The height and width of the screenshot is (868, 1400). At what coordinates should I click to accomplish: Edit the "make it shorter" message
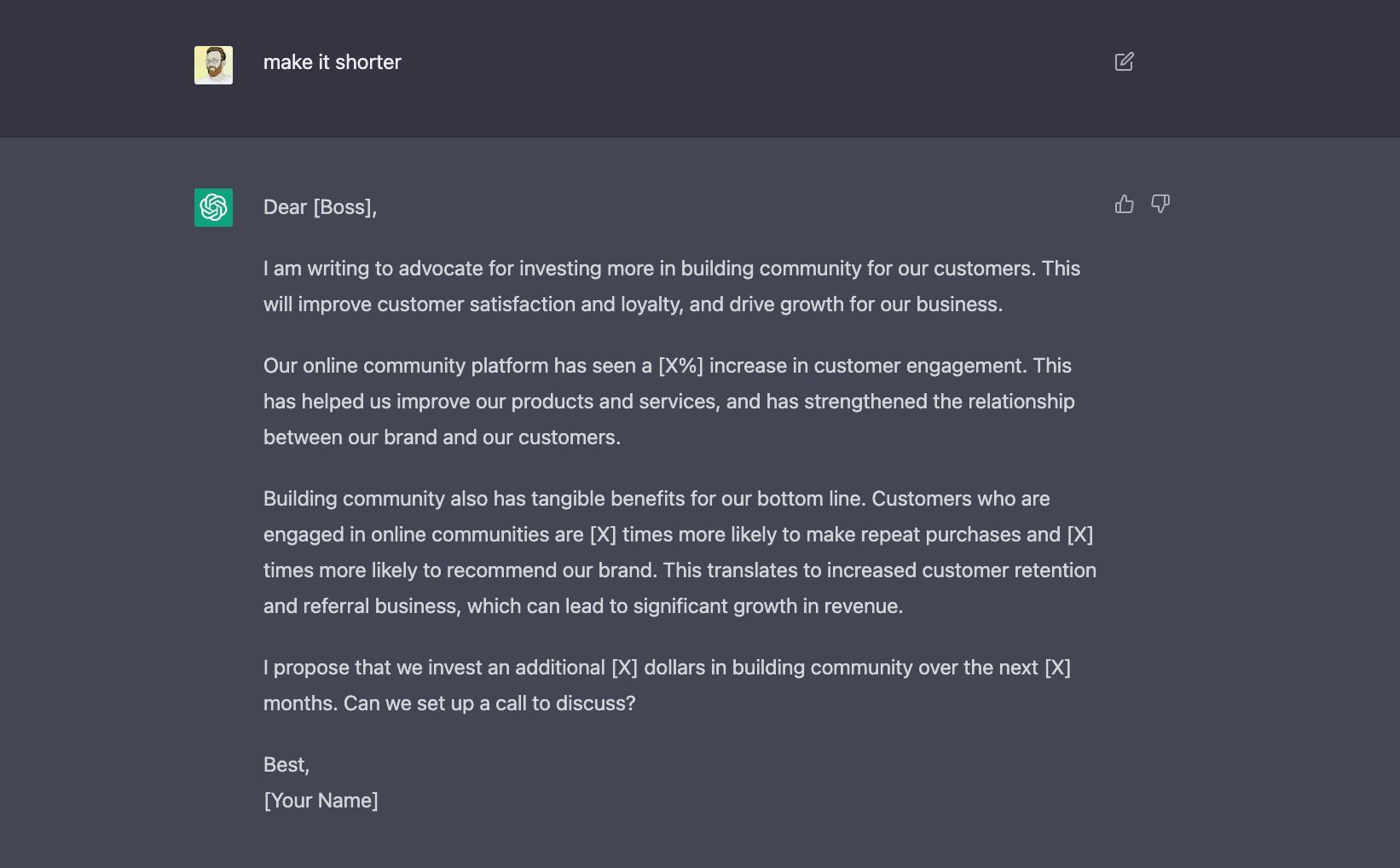coord(1124,61)
